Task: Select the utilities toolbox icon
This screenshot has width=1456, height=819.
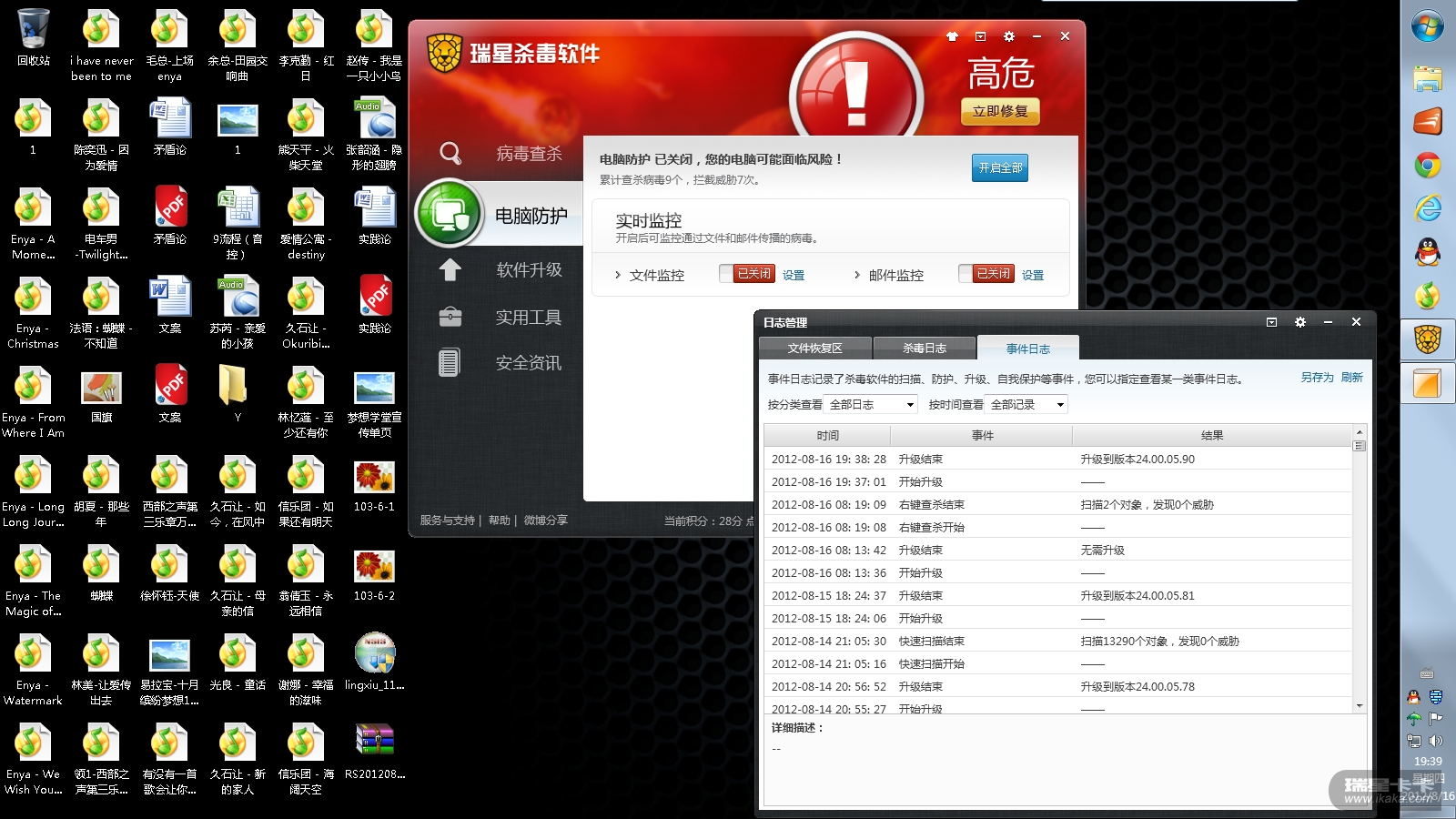Action: 450,317
